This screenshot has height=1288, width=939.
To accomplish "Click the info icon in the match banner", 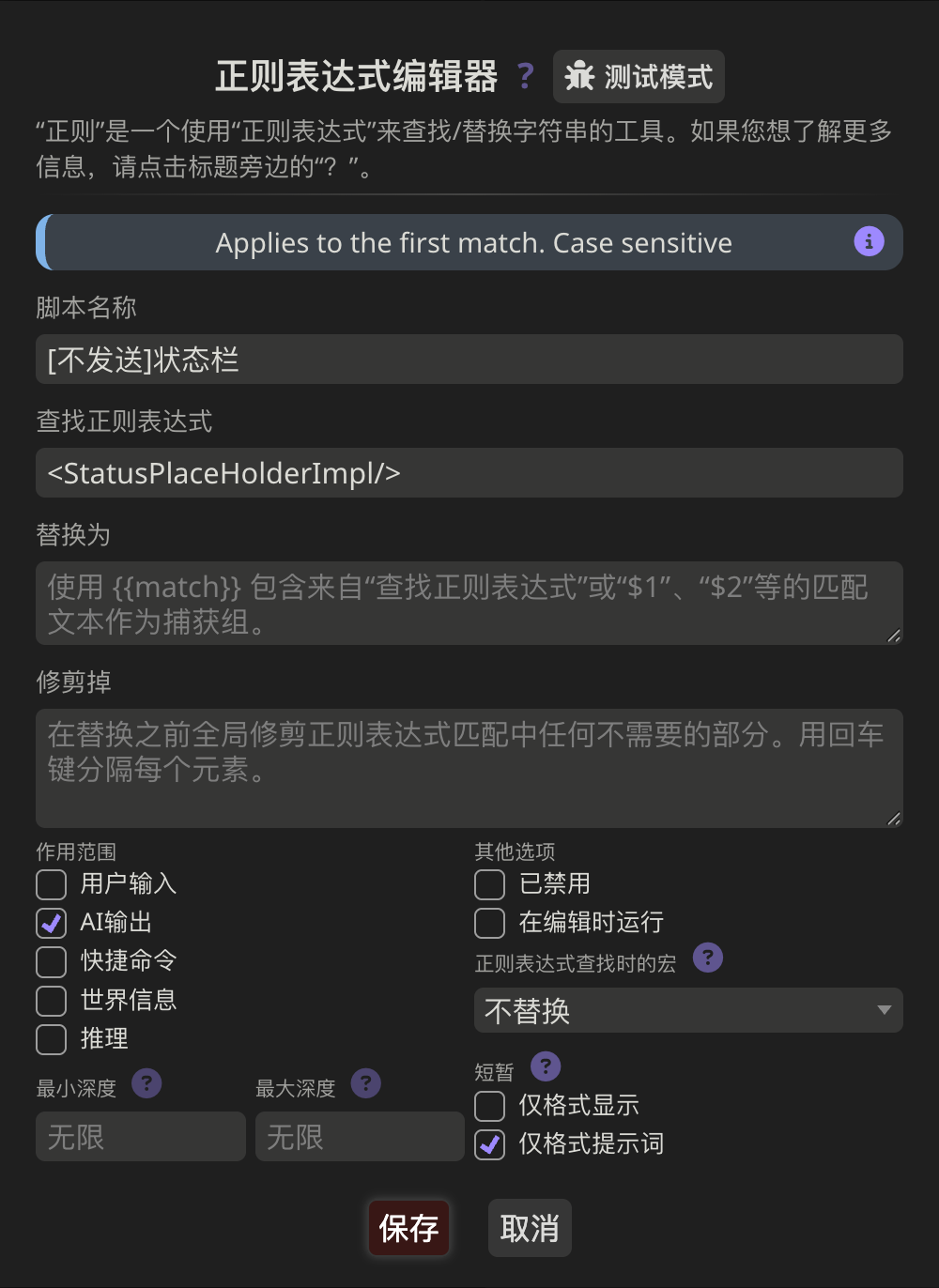I will coord(869,241).
